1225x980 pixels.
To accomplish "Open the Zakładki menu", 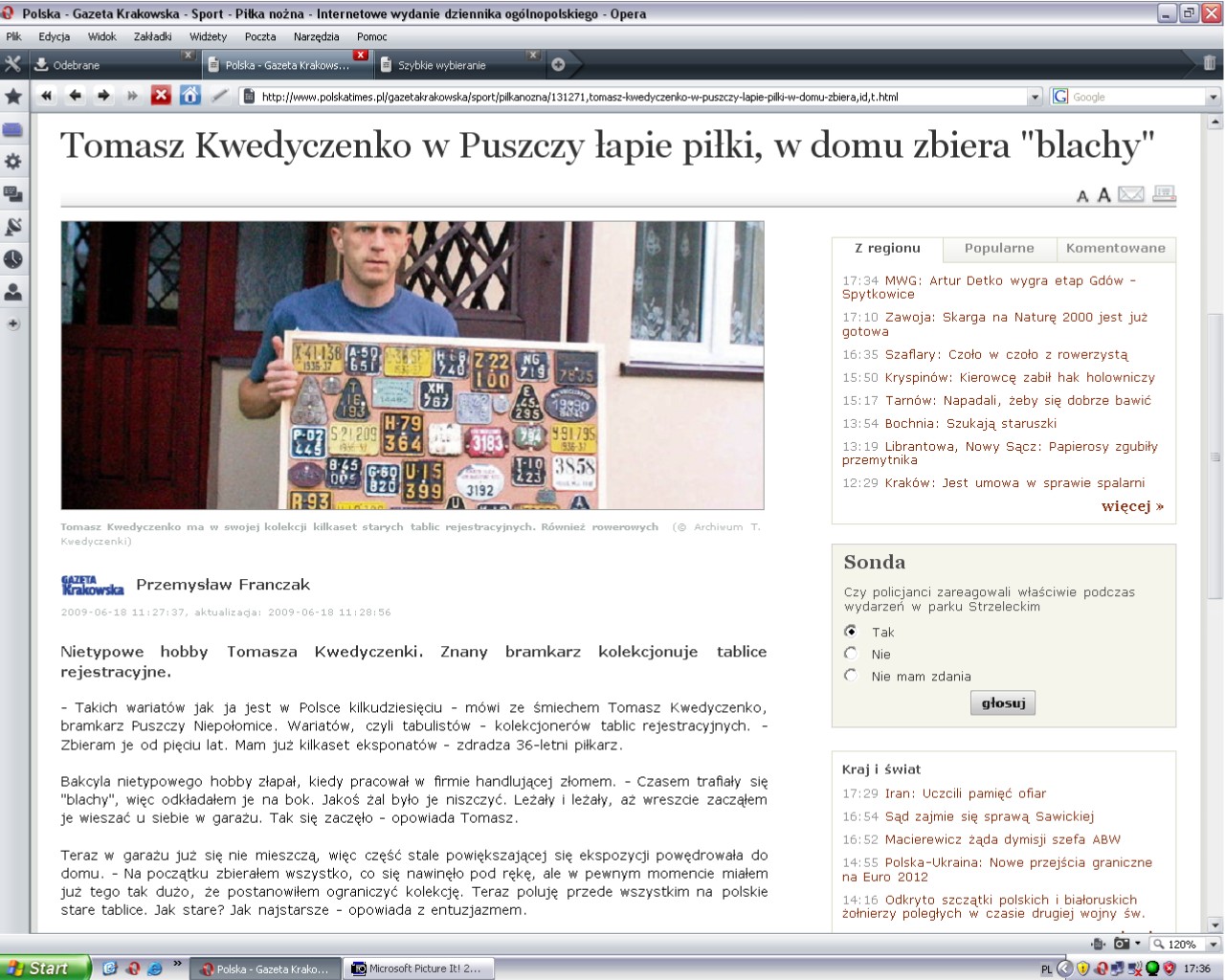I will click(x=152, y=36).
